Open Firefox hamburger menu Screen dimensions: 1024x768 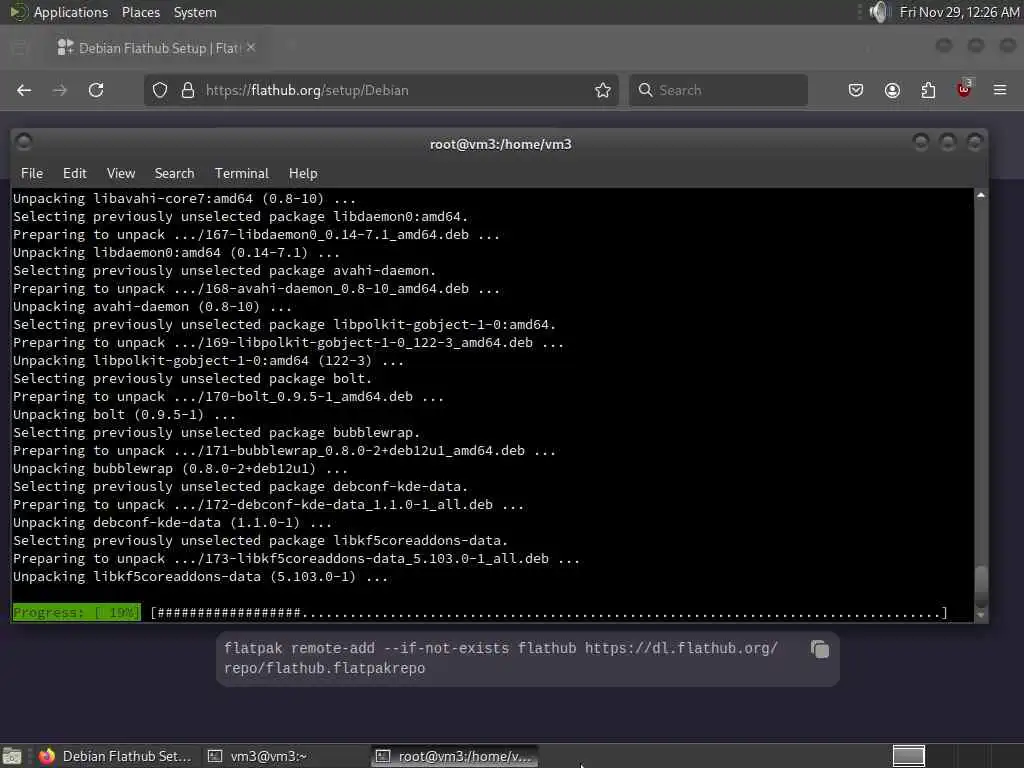(x=1000, y=90)
